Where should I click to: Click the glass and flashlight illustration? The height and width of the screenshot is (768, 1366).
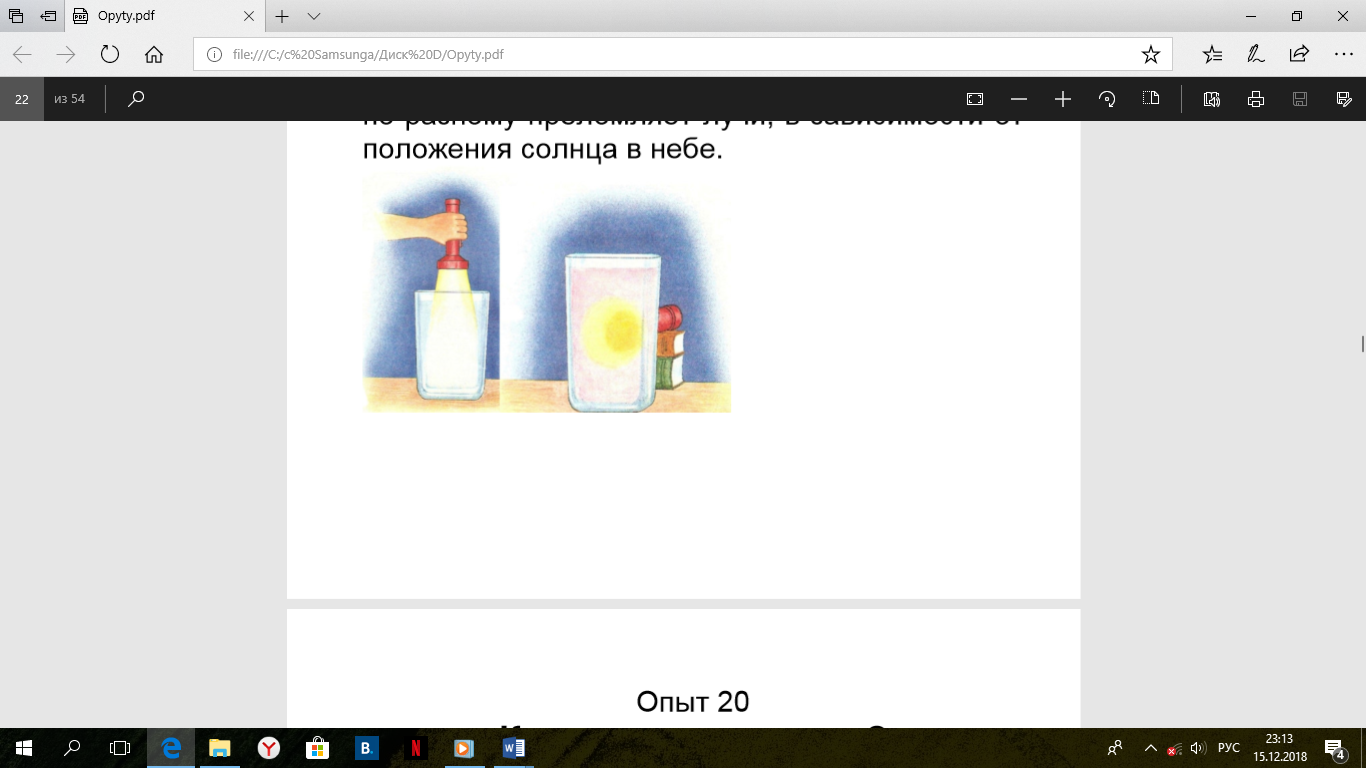546,291
